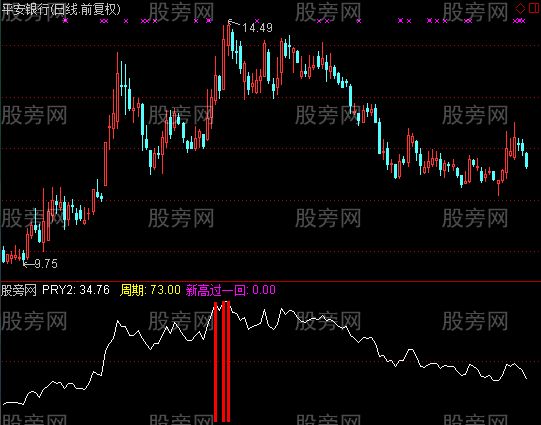Screen dimensions: 541x425
Task: Click the left red signal bar in indicator
Action: click(x=216, y=362)
